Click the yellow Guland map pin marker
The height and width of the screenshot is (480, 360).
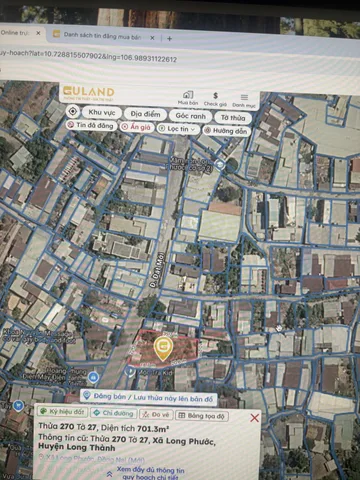pyautogui.click(x=163, y=349)
